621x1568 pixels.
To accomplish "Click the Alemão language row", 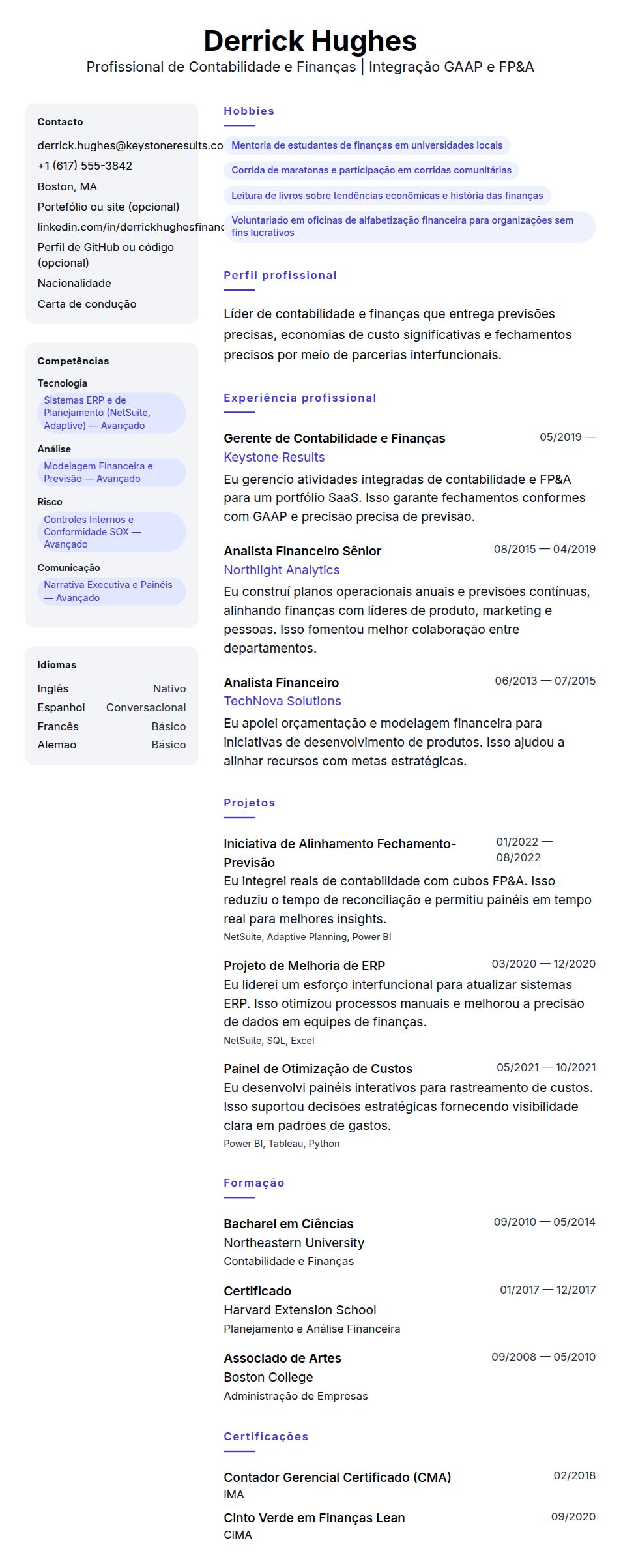I will tap(111, 745).
